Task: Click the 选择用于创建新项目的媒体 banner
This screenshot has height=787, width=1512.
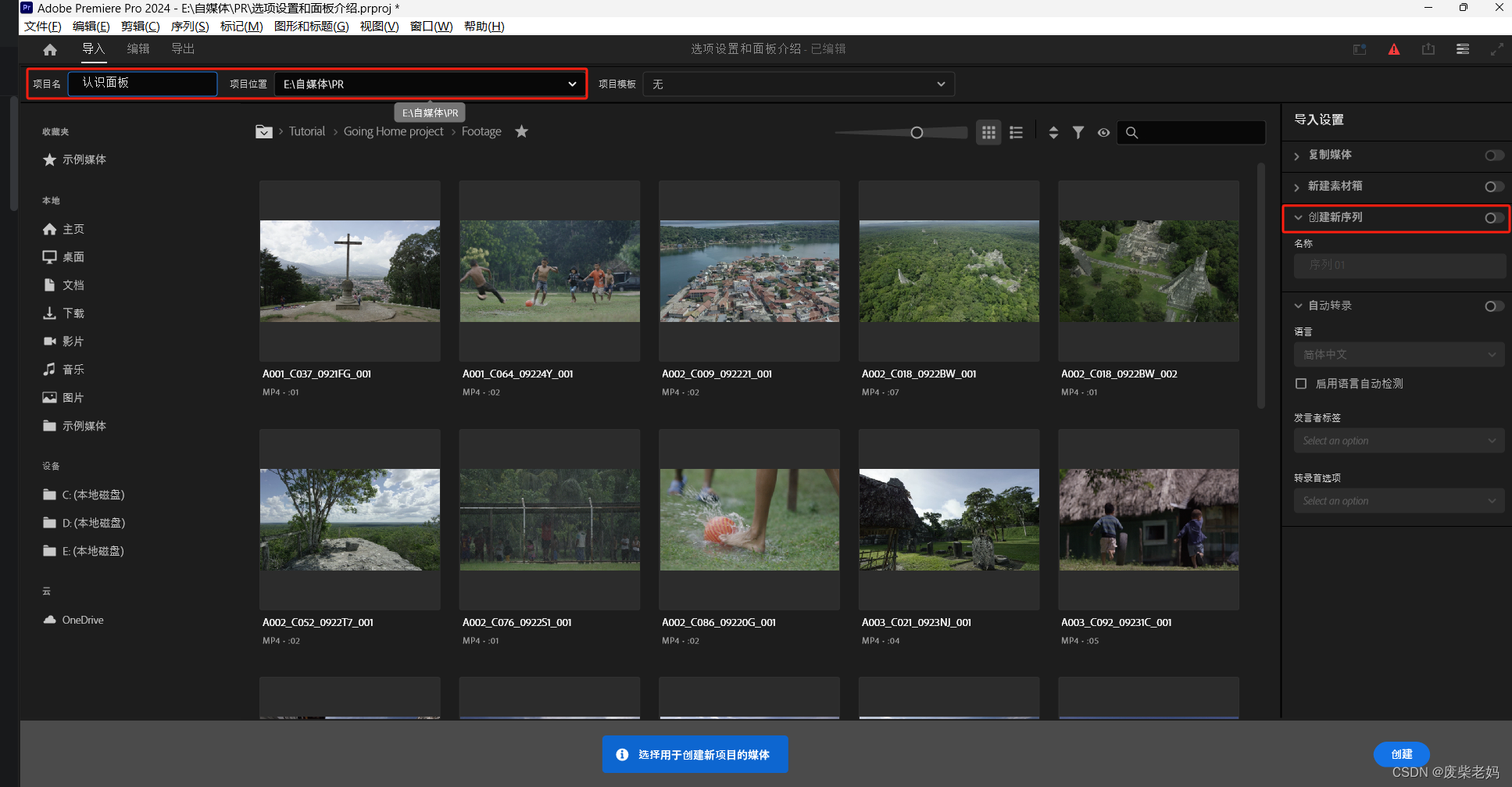Action: coord(695,754)
